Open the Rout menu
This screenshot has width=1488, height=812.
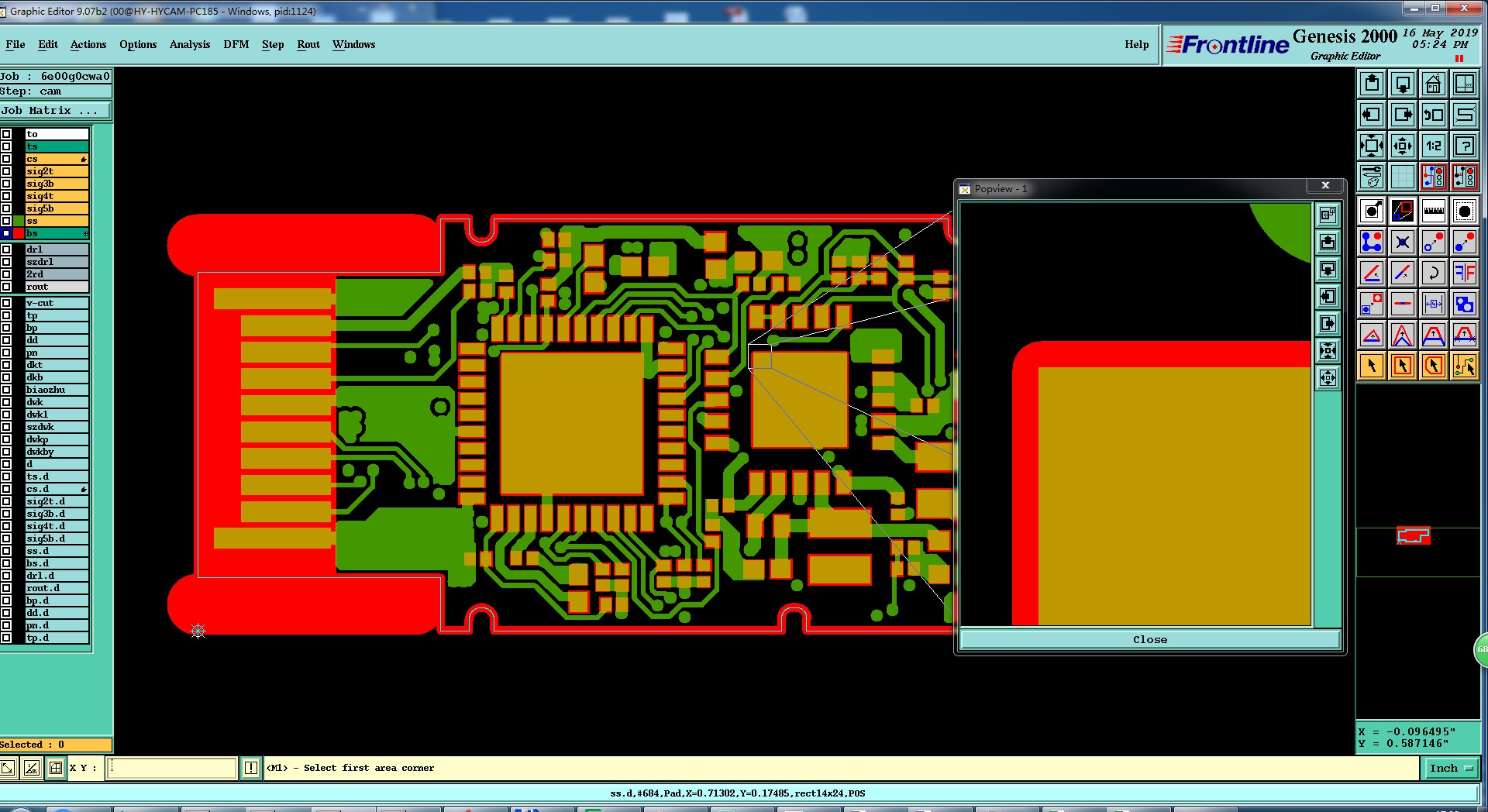[x=308, y=44]
